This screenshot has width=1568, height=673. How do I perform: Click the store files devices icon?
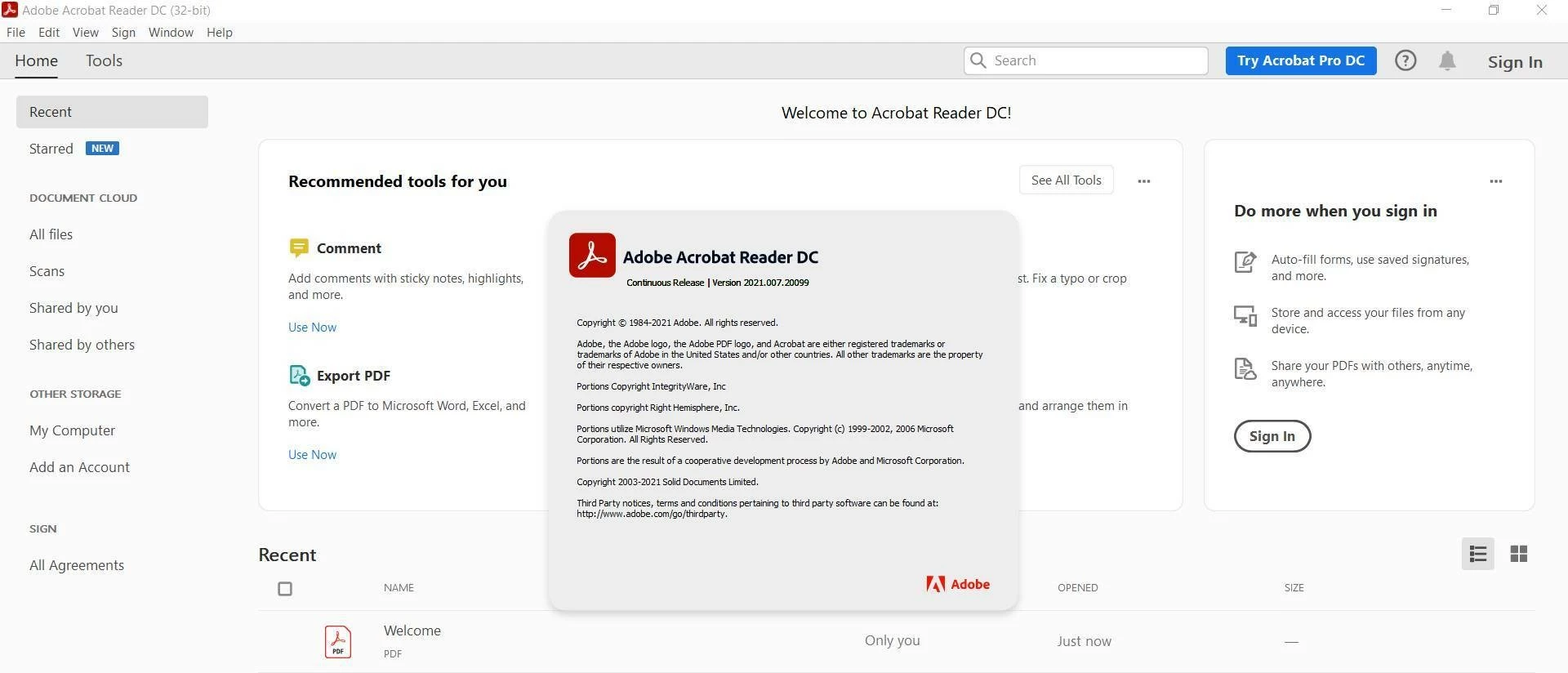point(1245,315)
